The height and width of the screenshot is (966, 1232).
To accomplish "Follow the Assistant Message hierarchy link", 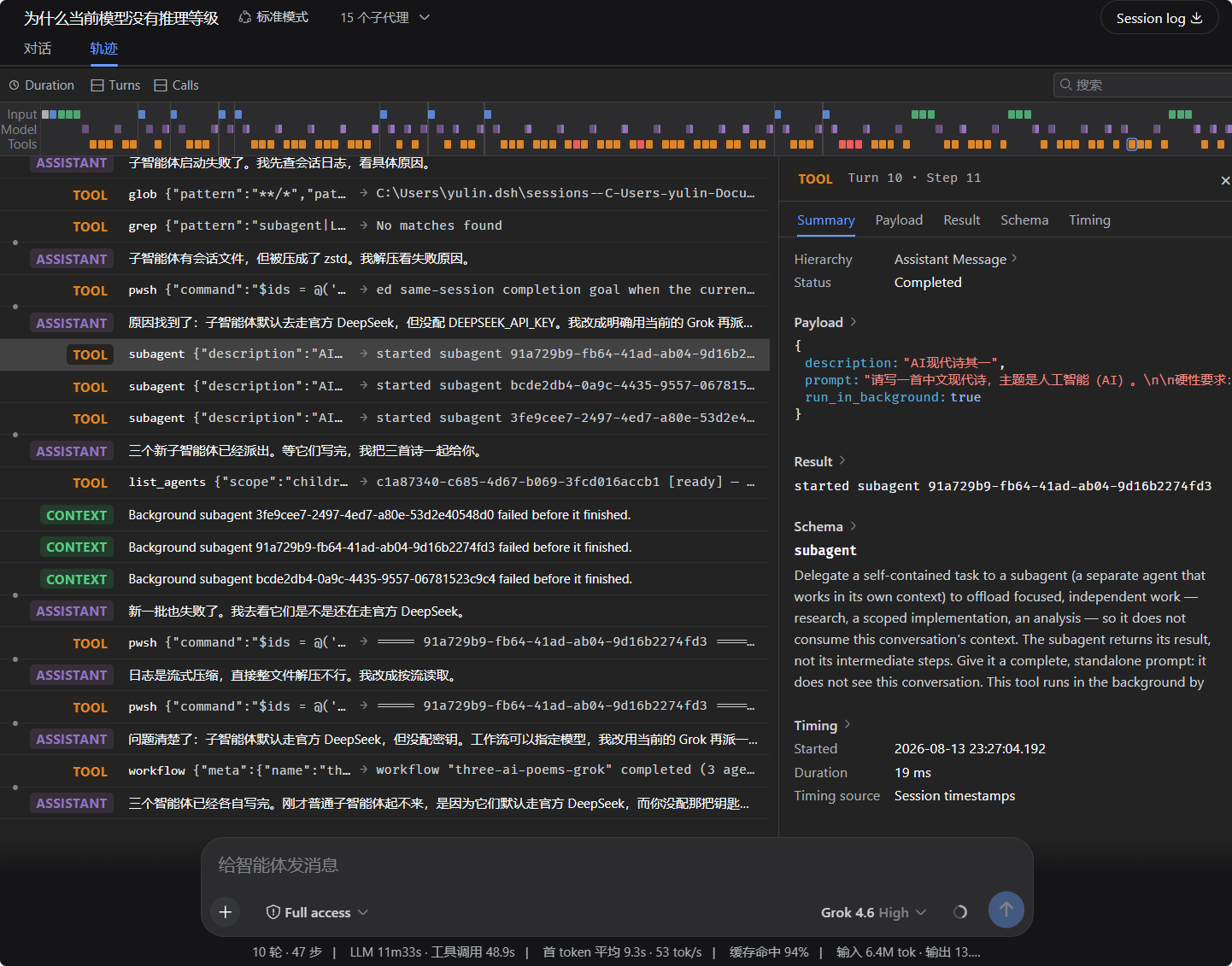I will (x=955, y=259).
